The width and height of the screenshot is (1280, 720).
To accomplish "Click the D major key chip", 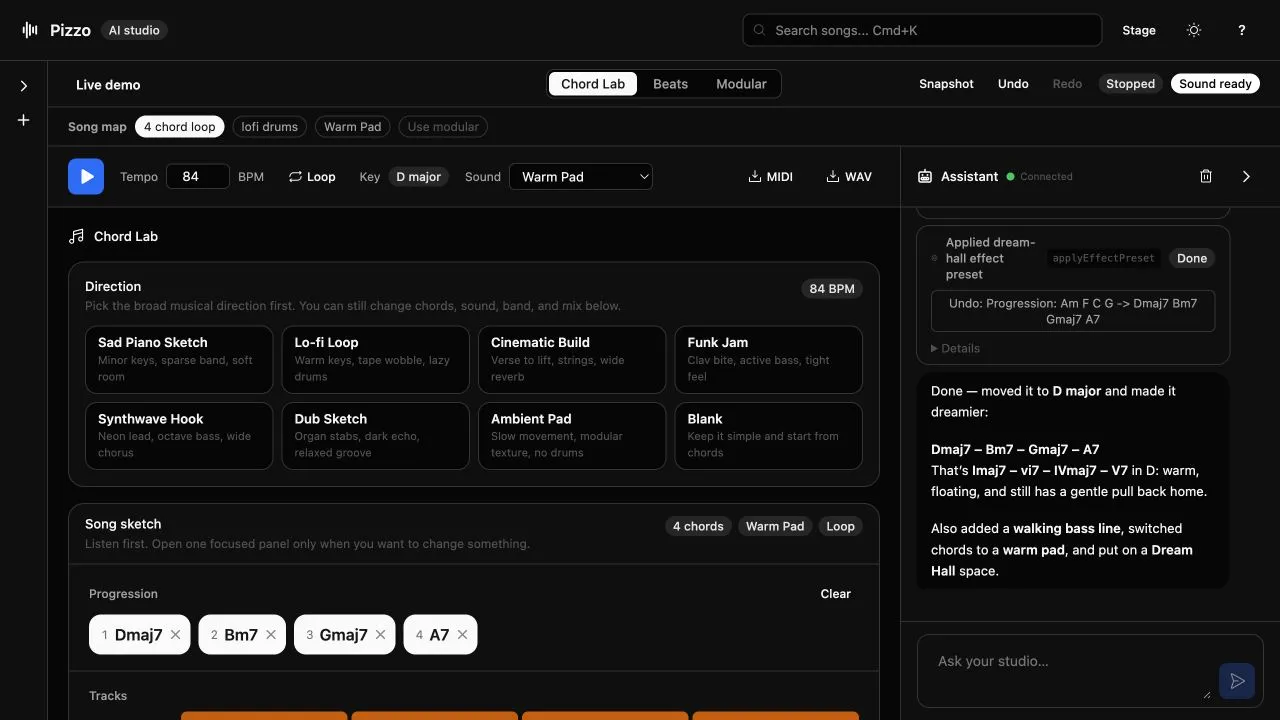I will (x=418, y=177).
